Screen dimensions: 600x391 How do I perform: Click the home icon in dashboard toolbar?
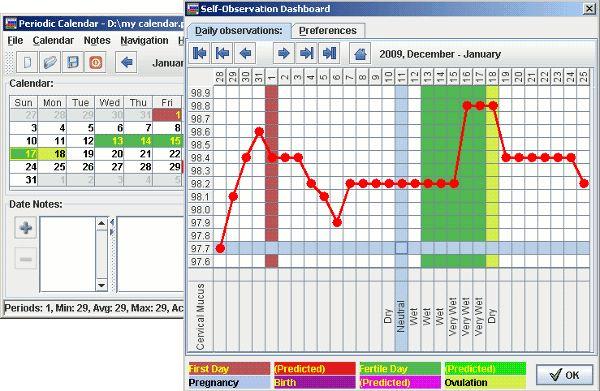click(x=360, y=53)
